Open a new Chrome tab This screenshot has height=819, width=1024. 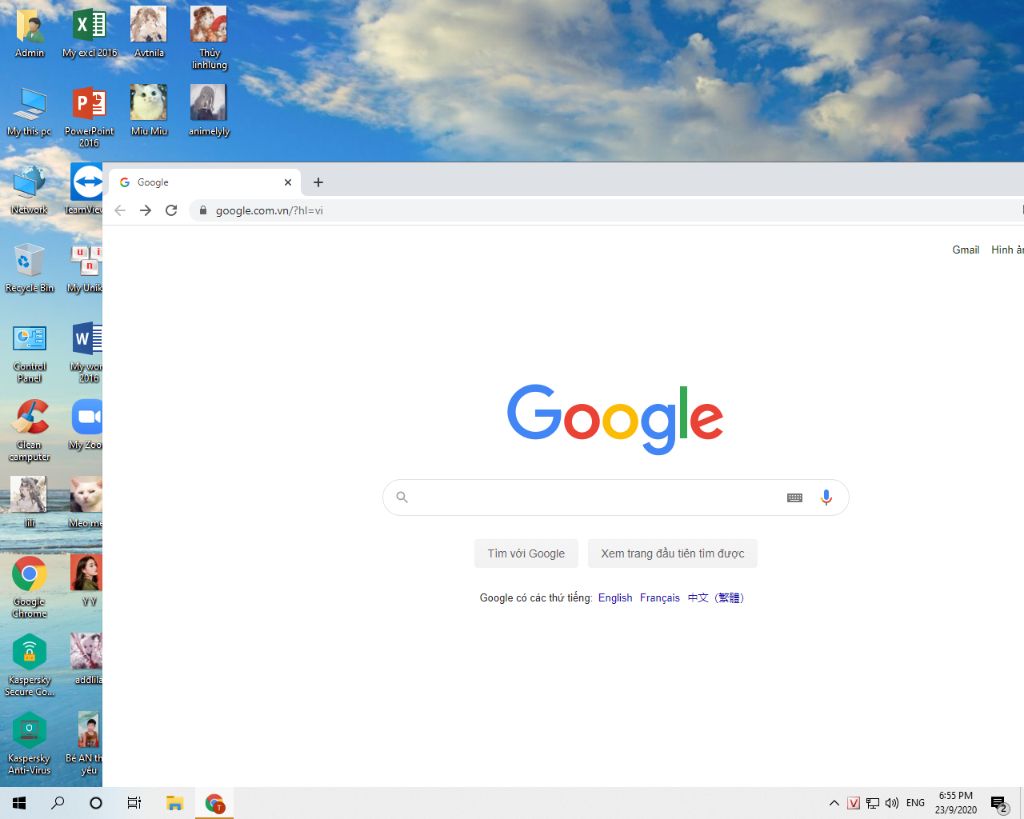coord(318,182)
